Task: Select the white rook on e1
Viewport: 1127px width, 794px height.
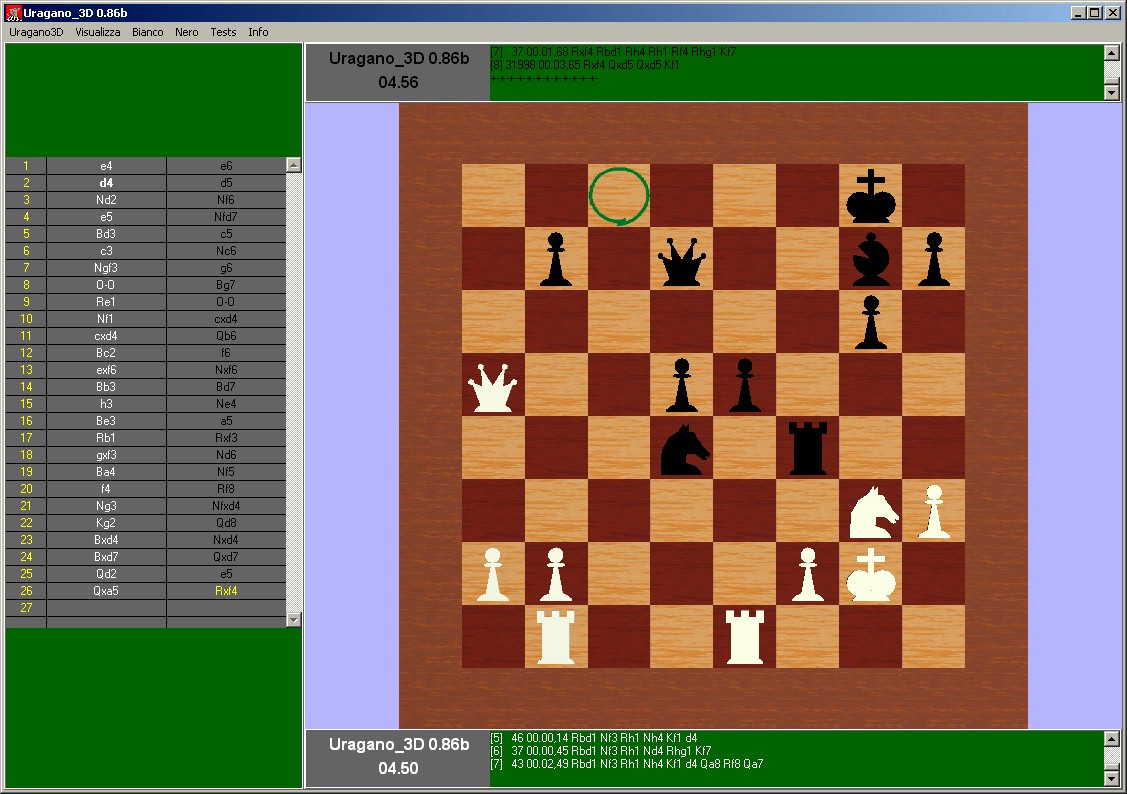Action: tap(745, 637)
